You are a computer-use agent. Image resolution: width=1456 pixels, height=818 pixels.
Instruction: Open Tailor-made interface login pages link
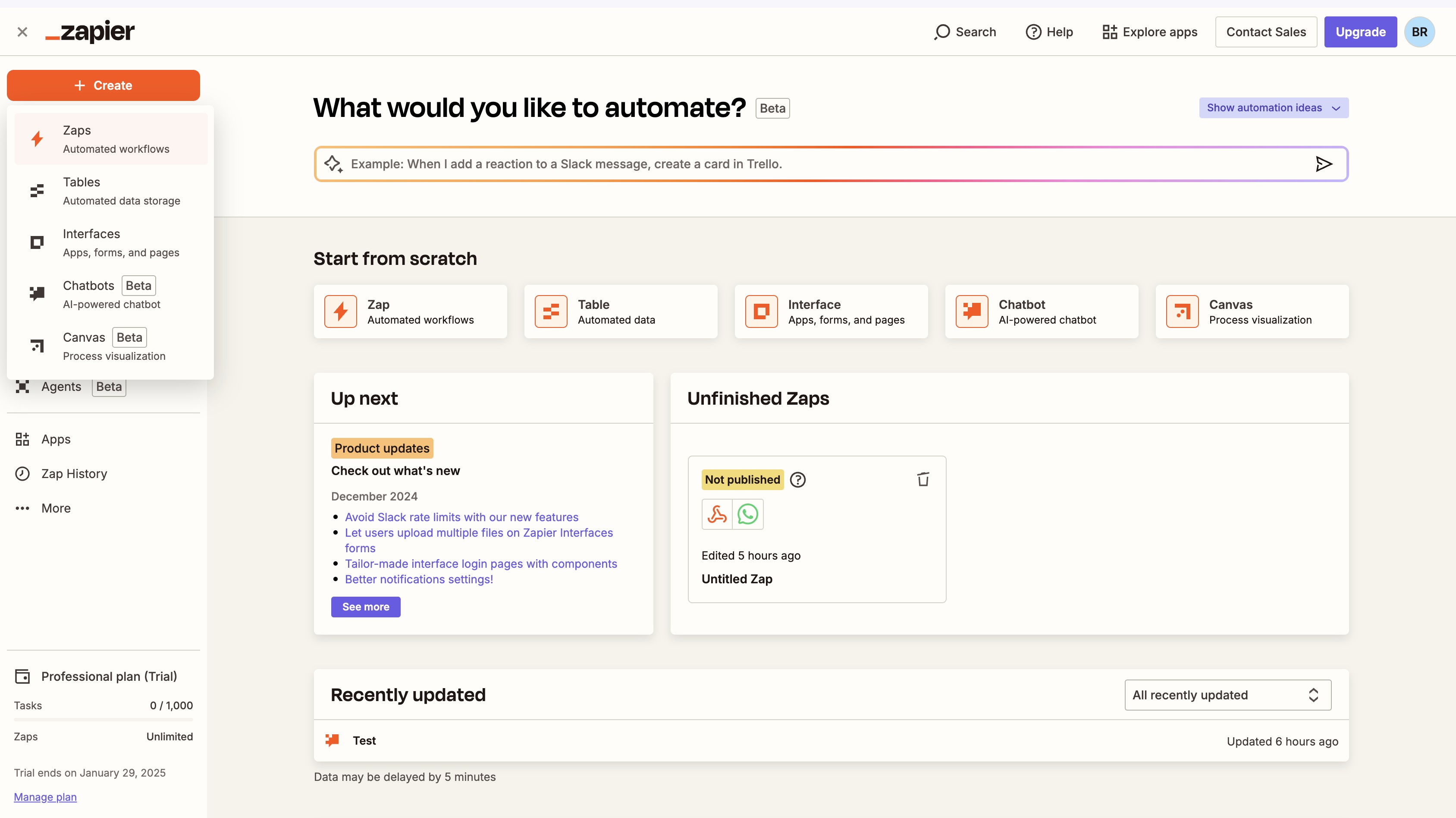coord(481,563)
